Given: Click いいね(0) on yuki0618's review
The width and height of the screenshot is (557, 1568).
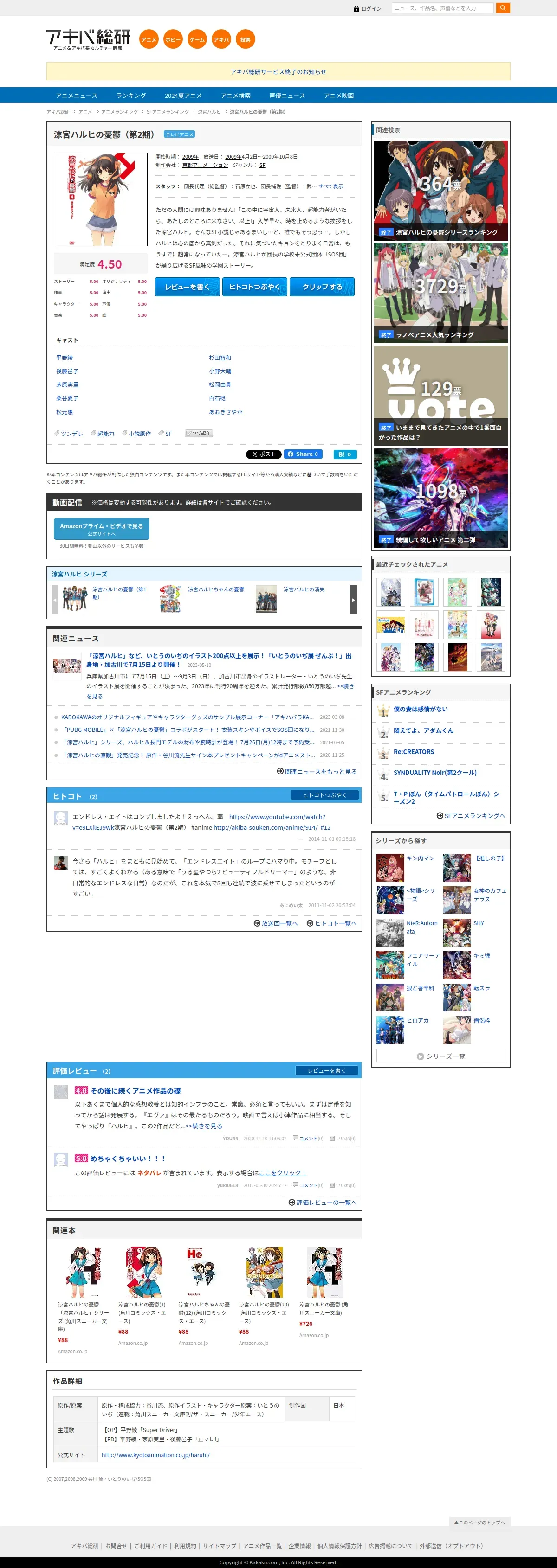Looking at the screenshot, I should coord(343,1185).
